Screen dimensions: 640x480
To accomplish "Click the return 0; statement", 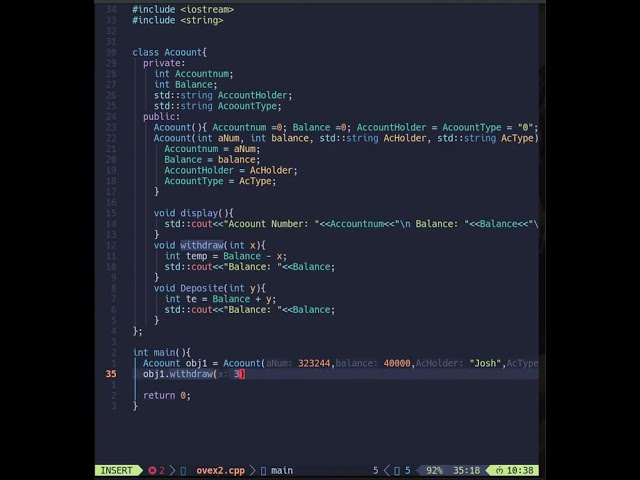I will [167, 396].
